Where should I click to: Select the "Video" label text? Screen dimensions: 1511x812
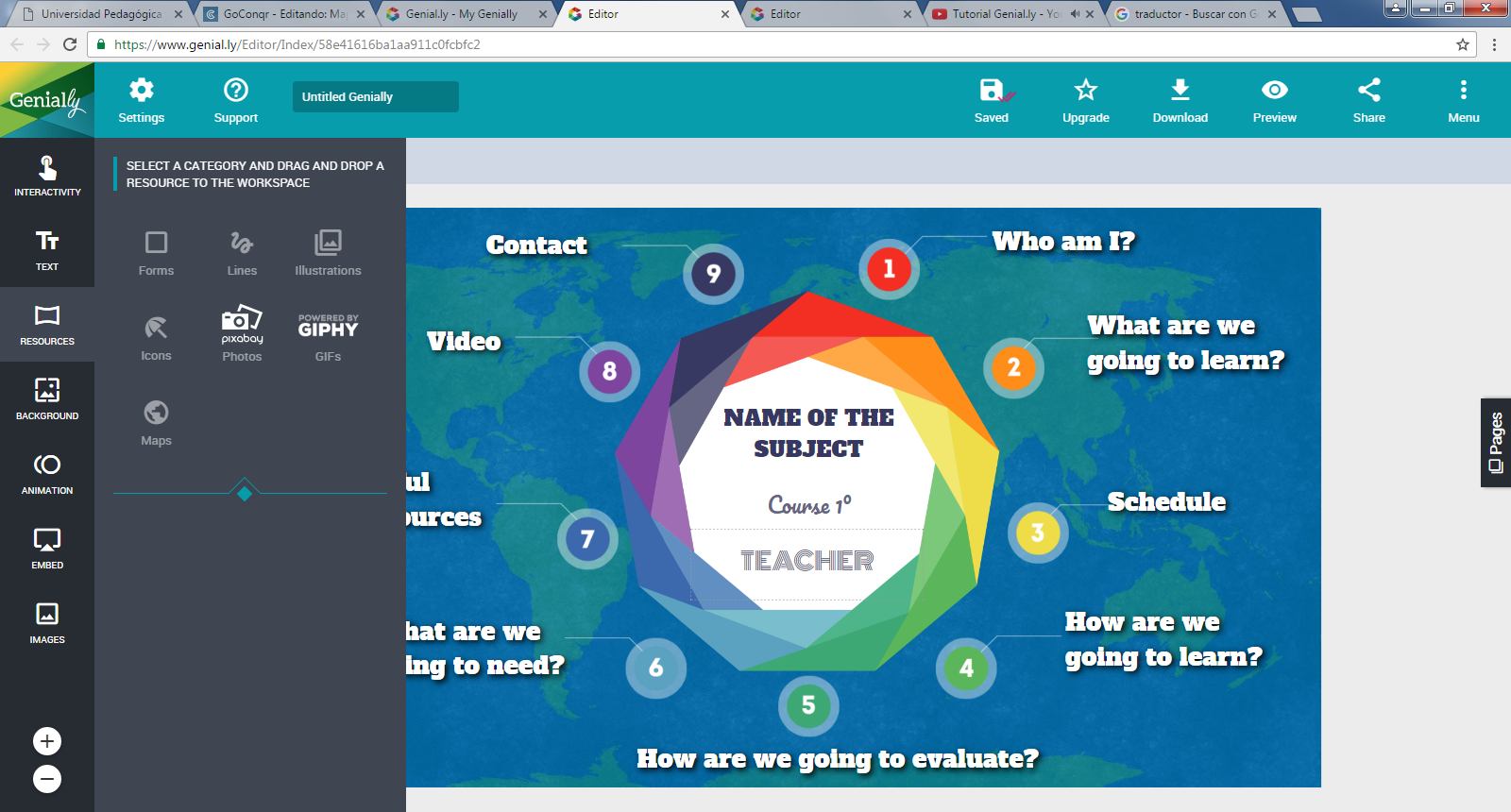tap(464, 341)
